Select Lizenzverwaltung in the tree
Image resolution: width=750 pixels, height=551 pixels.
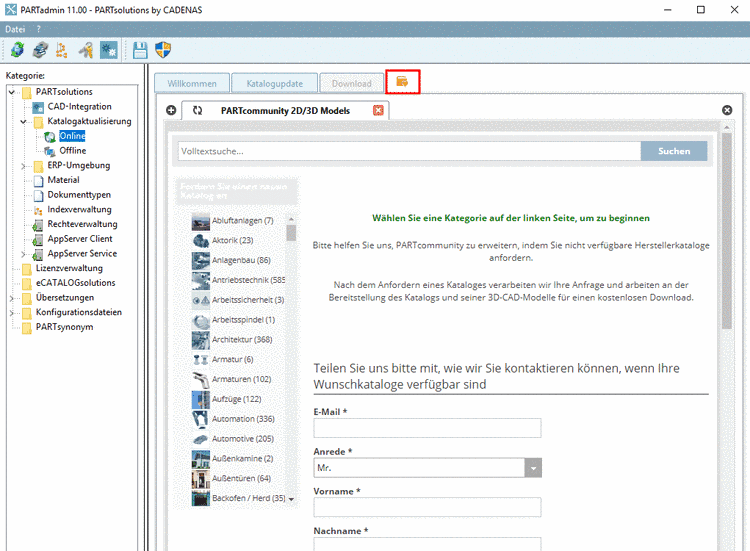tap(69, 268)
